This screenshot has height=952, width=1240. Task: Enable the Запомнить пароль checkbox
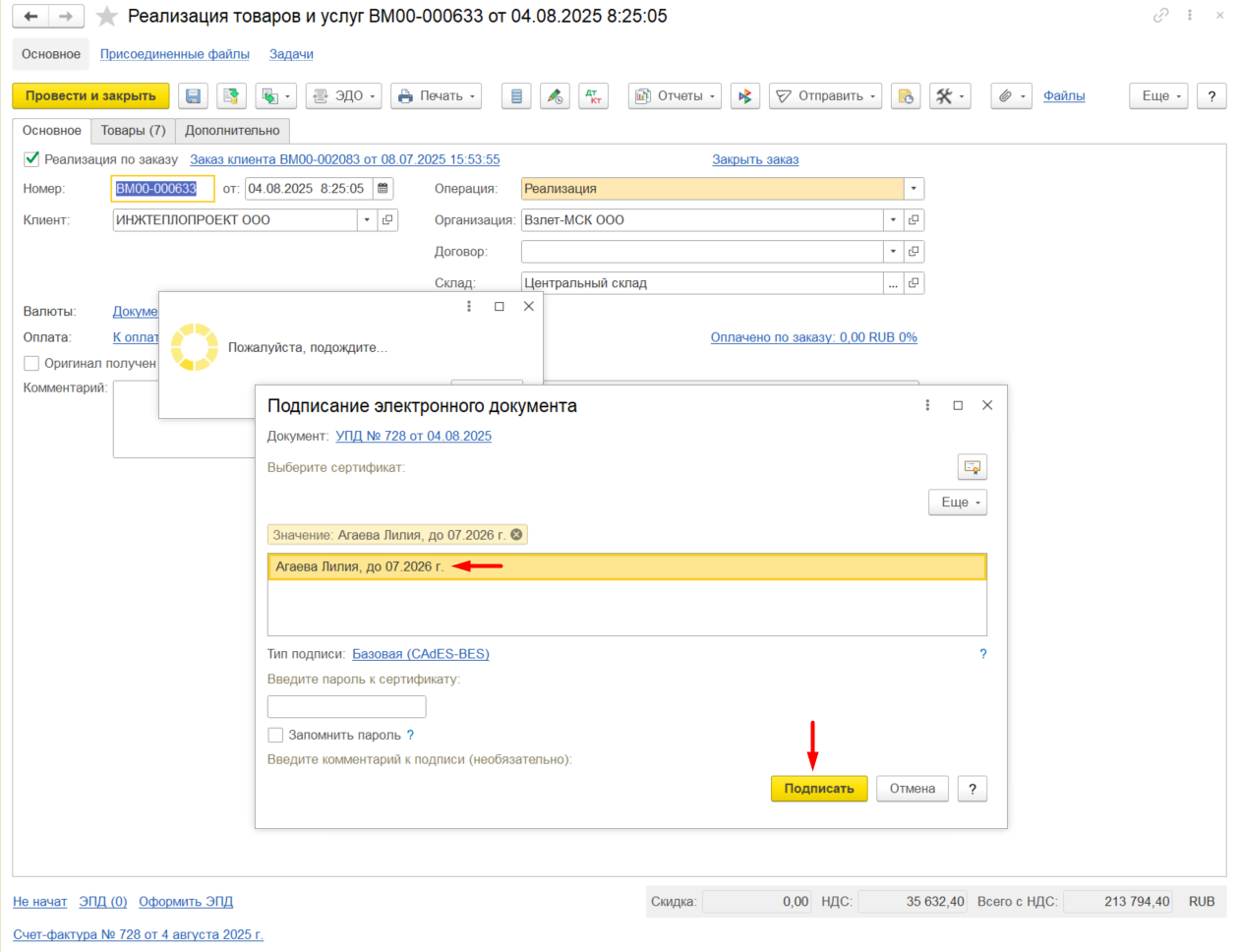pos(275,735)
